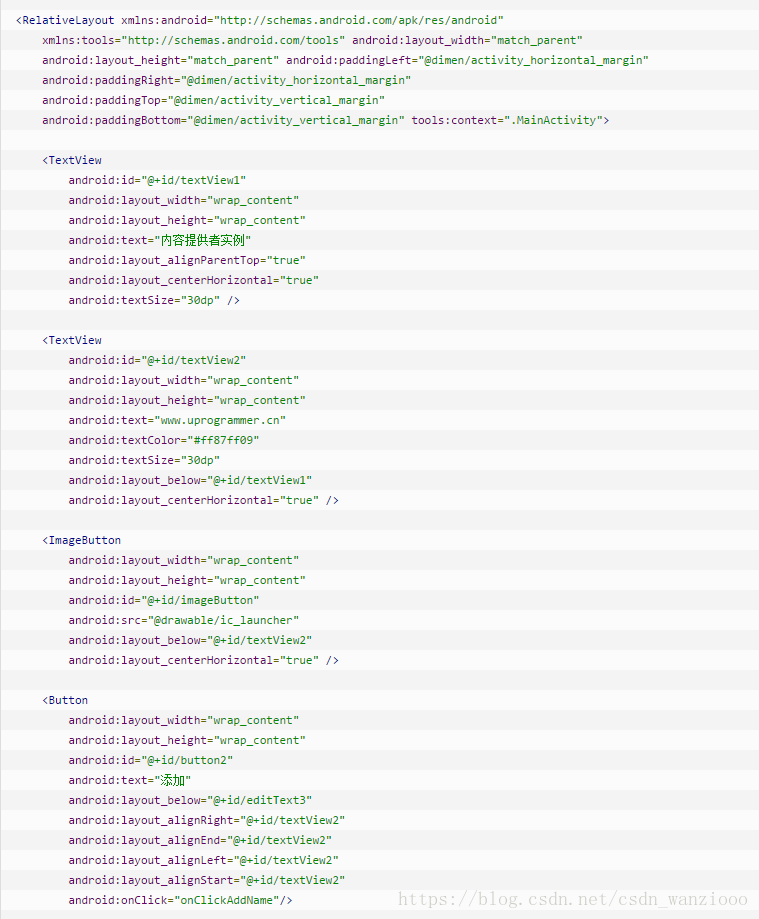Select the text line "内容提供者实例"

point(159,240)
